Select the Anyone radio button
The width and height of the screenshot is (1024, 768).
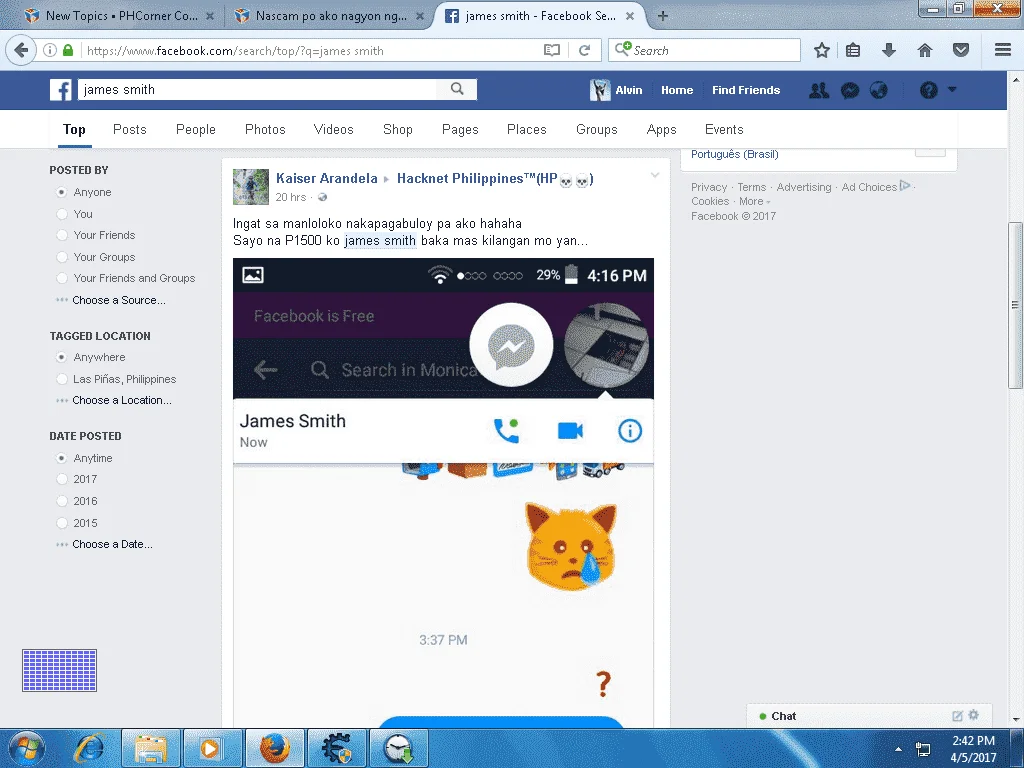tap(61, 192)
